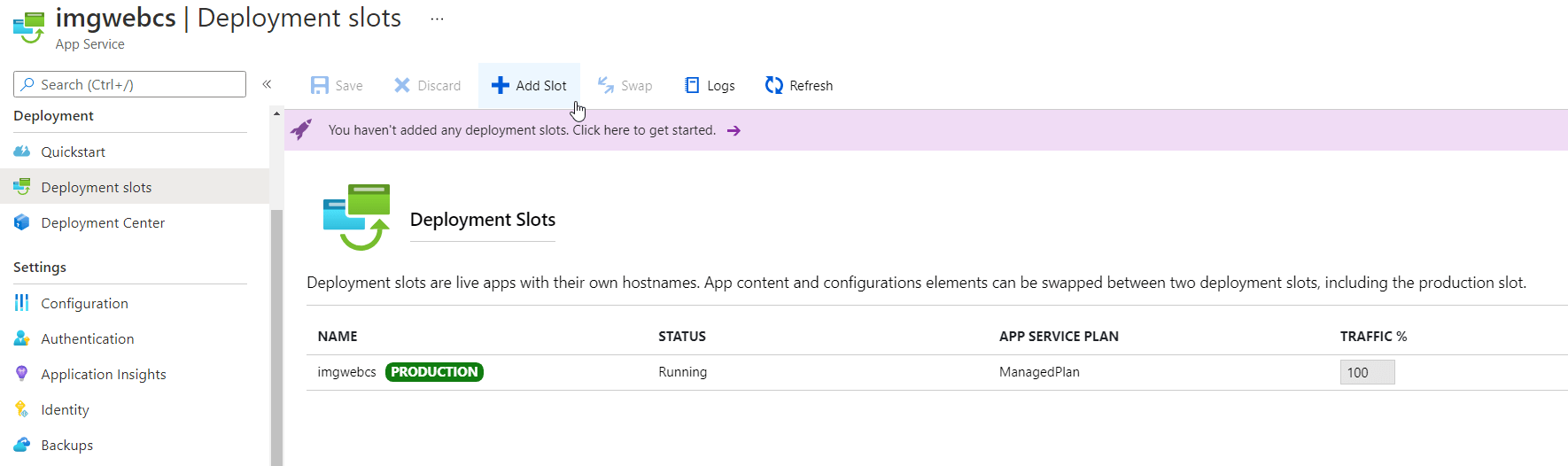Click the search box in sidebar

coord(130,84)
